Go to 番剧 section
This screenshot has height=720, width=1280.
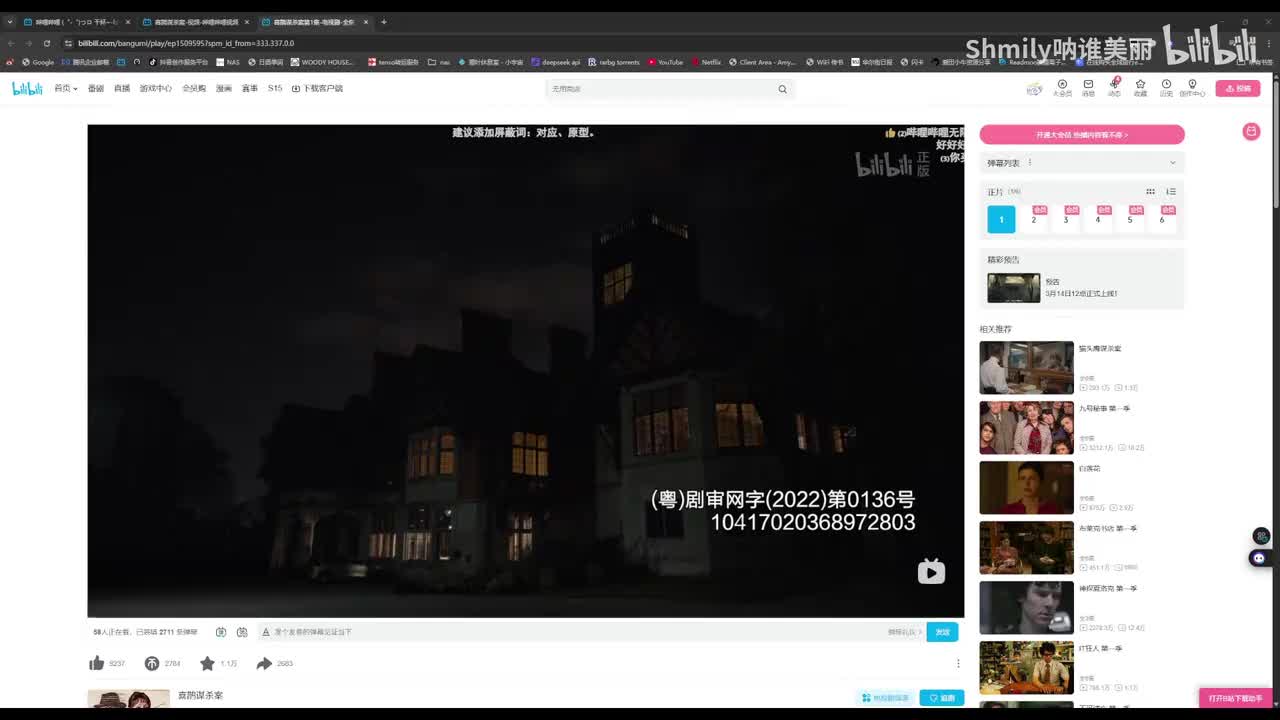coord(95,88)
